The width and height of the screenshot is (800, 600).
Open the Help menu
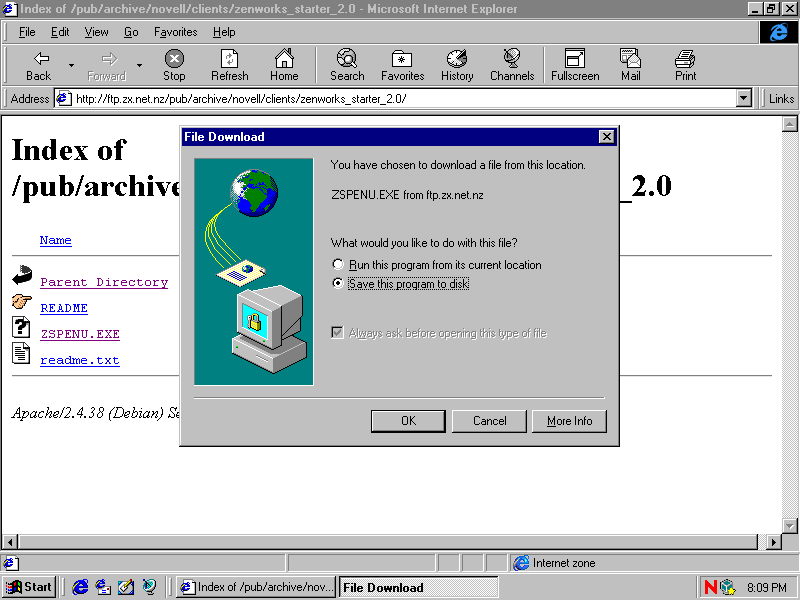click(224, 32)
